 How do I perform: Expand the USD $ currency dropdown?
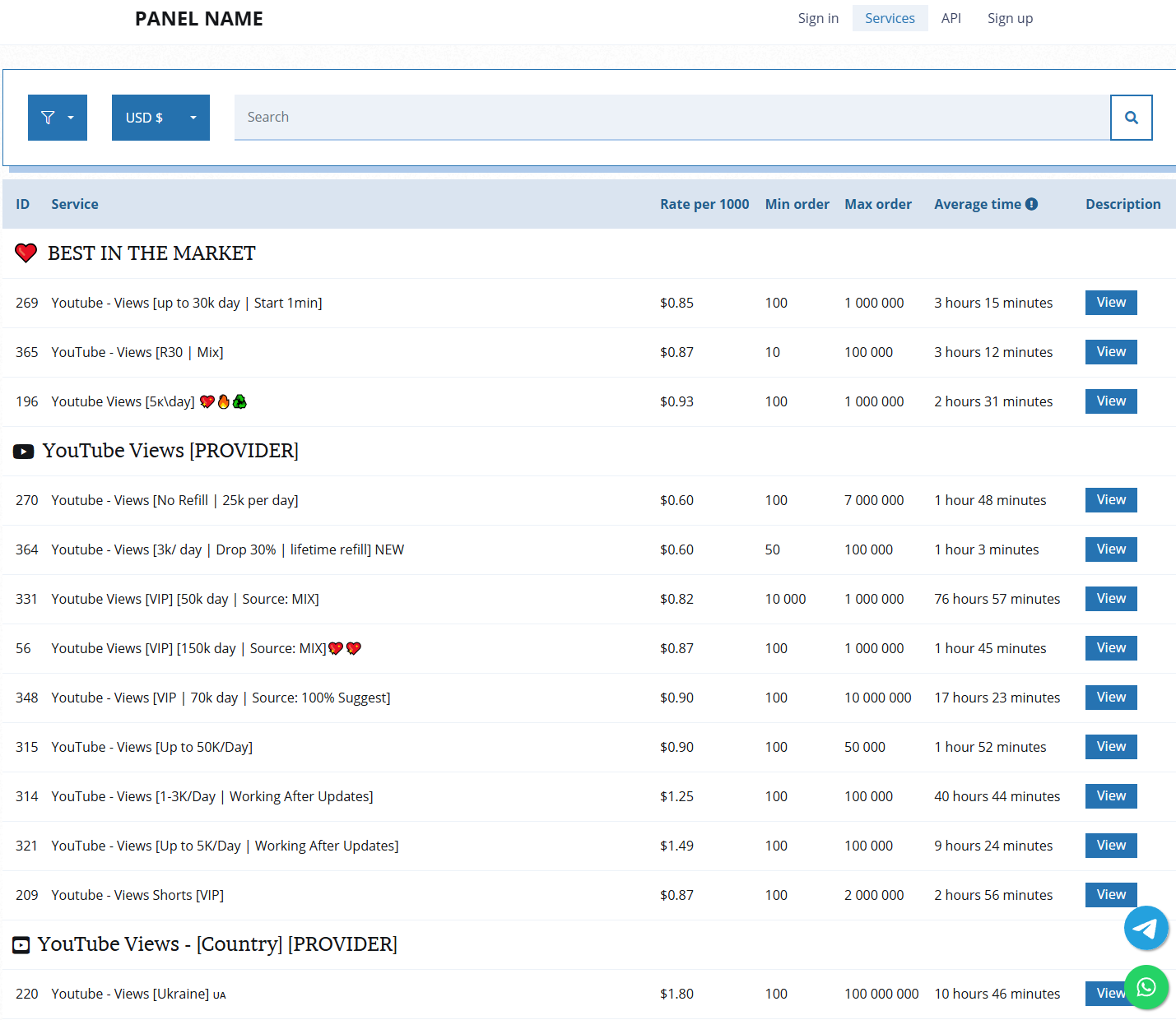pos(160,118)
